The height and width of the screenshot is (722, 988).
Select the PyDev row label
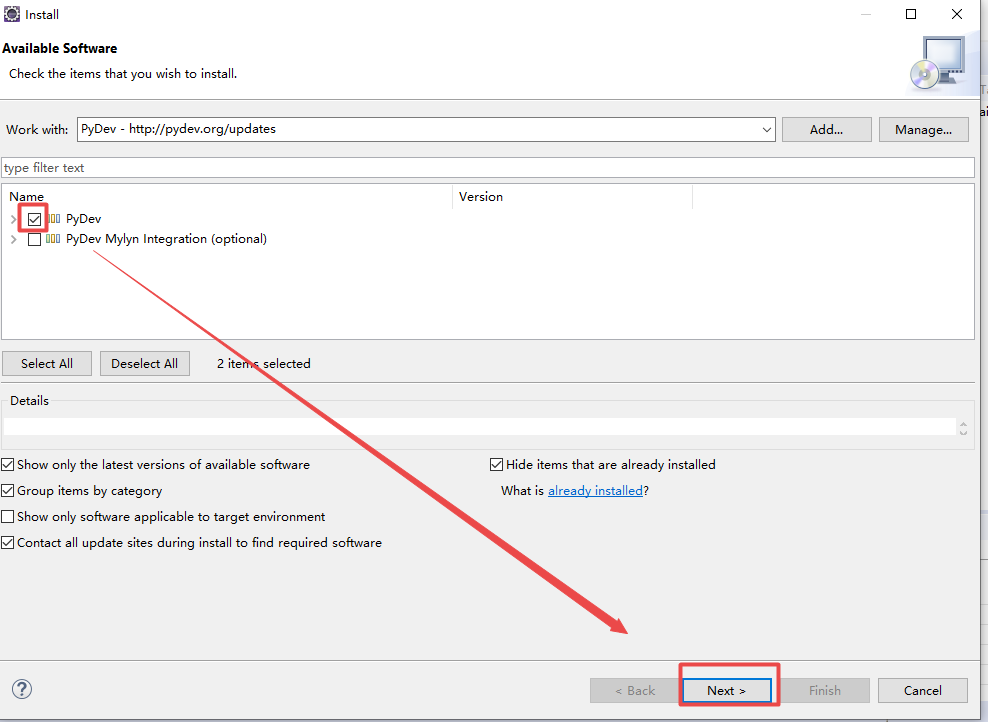pos(83,219)
